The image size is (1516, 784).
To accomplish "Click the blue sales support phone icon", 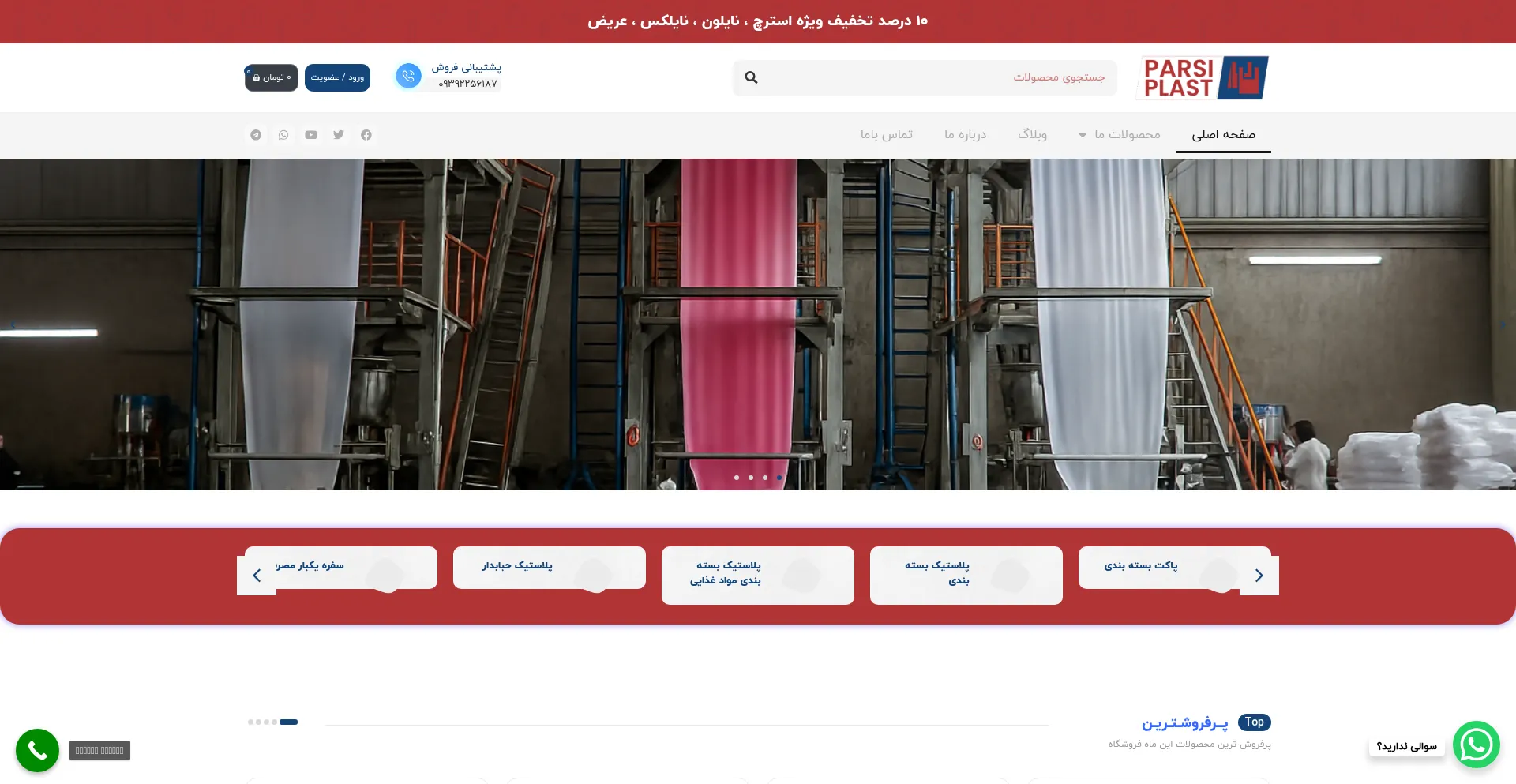I will (x=408, y=77).
